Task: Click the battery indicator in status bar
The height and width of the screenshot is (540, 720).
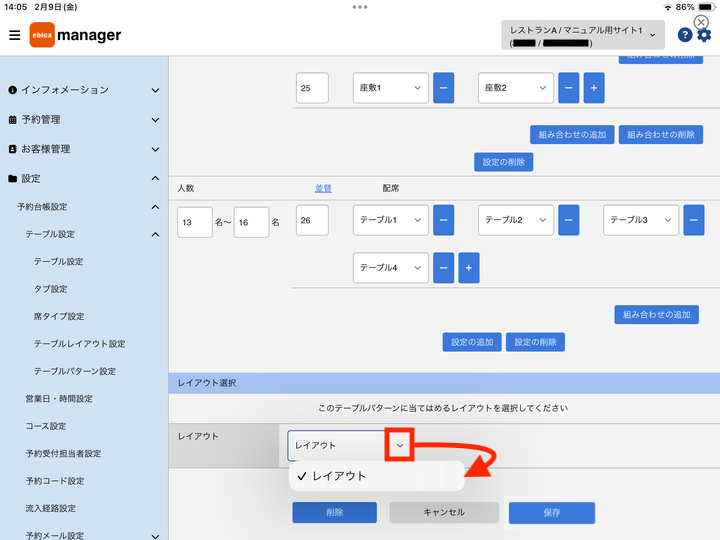Action: point(706,7)
